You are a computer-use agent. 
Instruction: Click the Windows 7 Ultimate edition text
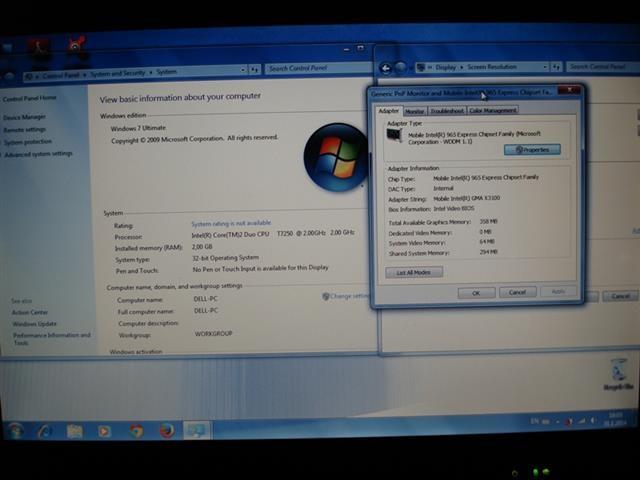138,128
